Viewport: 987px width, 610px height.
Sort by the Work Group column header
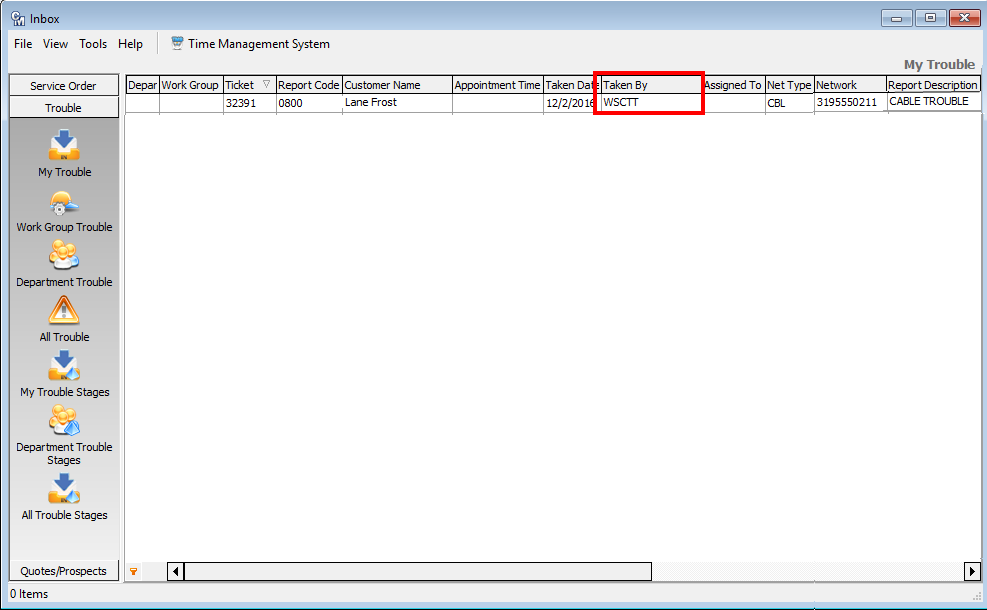(x=191, y=85)
